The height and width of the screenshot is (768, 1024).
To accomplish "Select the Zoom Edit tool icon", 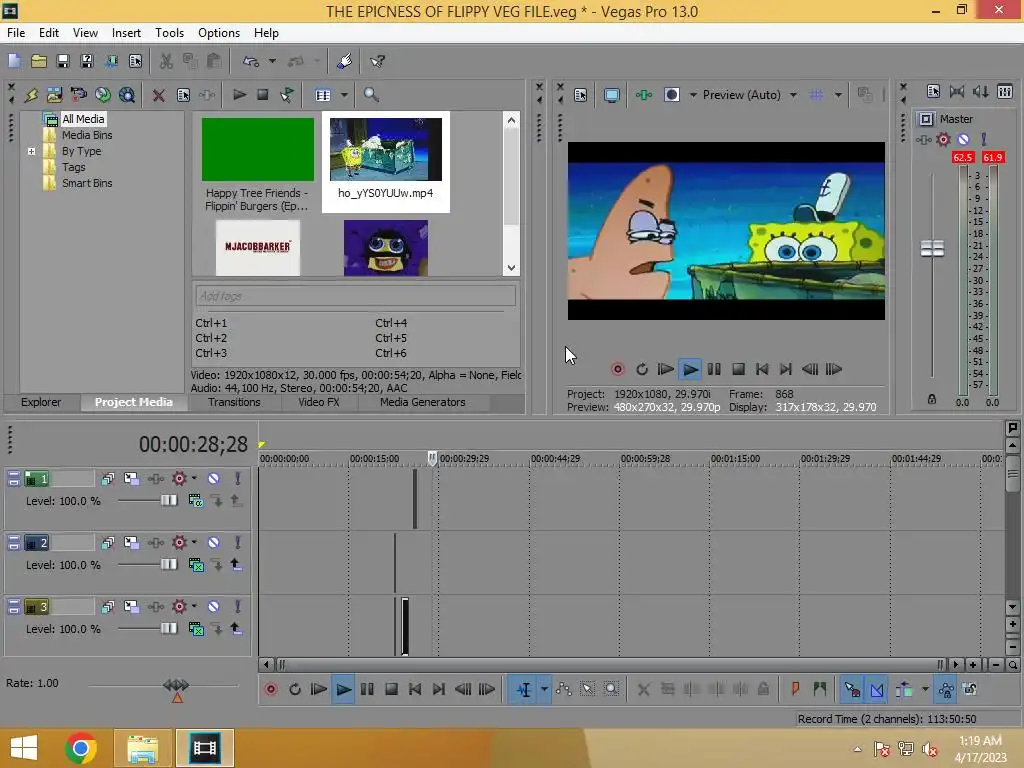I will (611, 689).
